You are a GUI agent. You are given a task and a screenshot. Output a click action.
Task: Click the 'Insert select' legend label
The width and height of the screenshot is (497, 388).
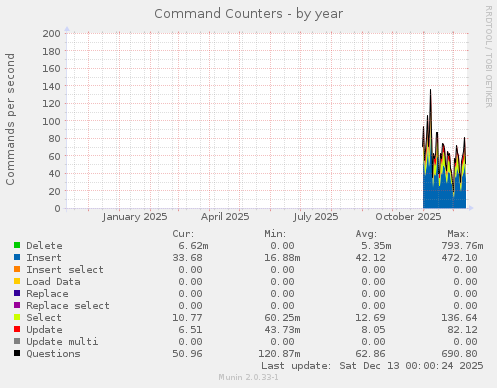65,270
